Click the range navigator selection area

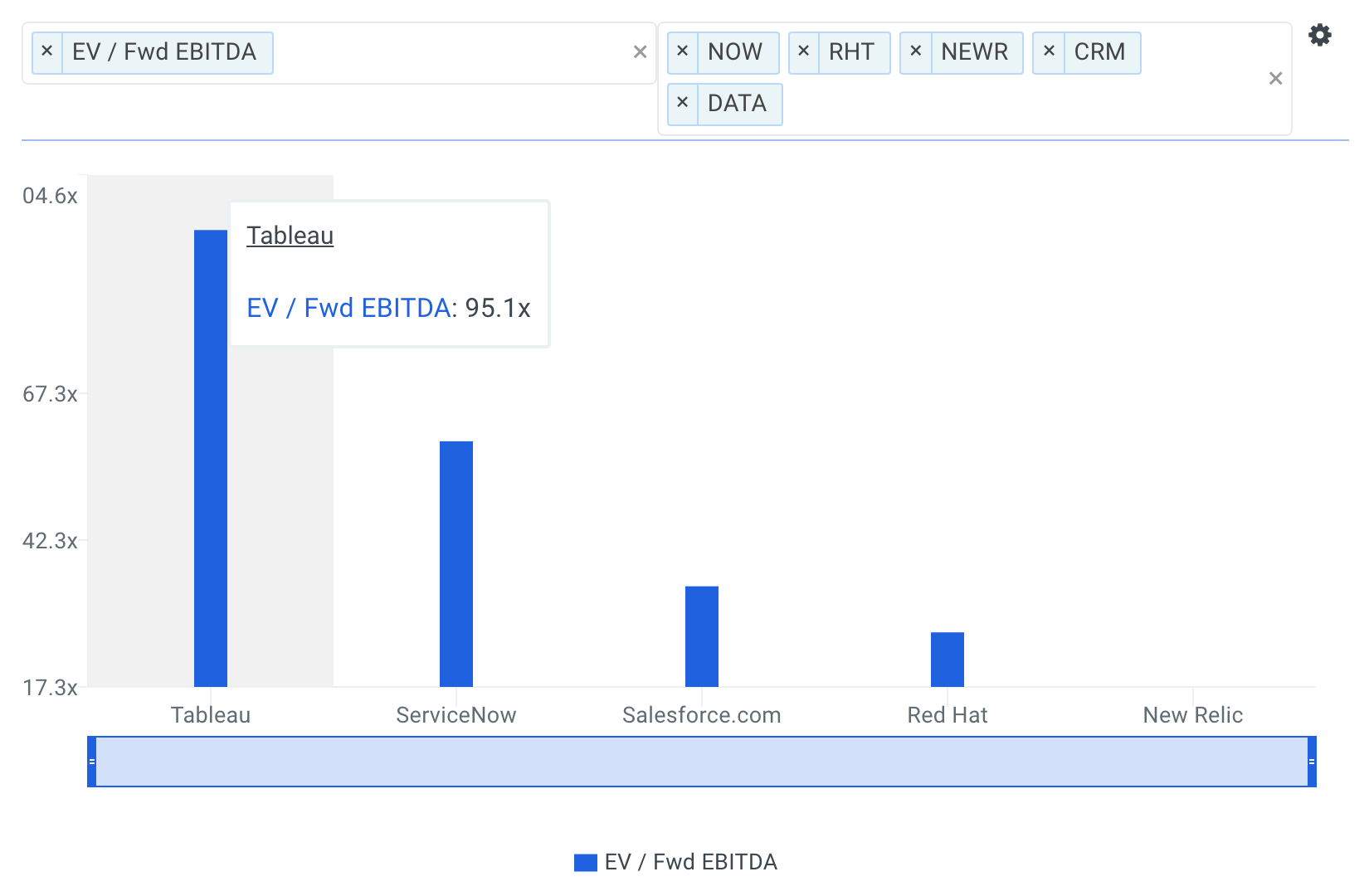click(702, 762)
